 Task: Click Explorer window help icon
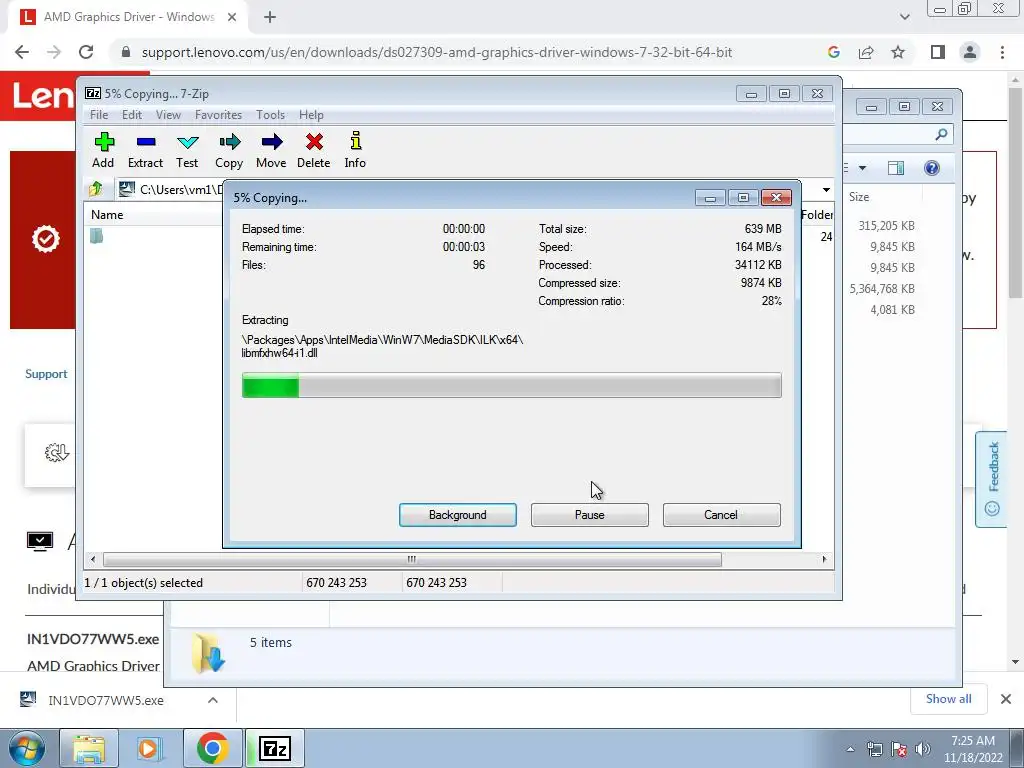[932, 168]
